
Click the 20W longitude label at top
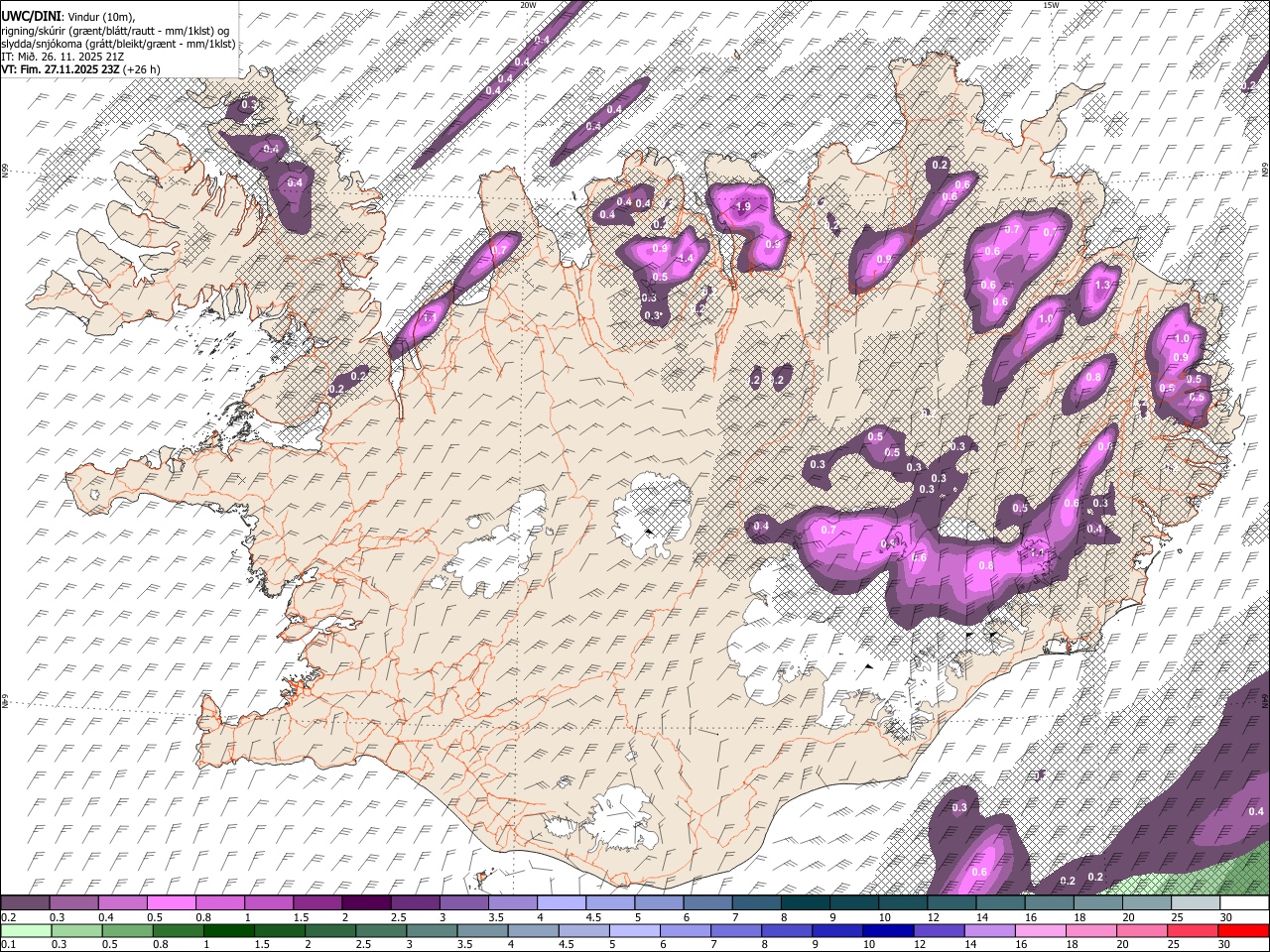(528, 5)
